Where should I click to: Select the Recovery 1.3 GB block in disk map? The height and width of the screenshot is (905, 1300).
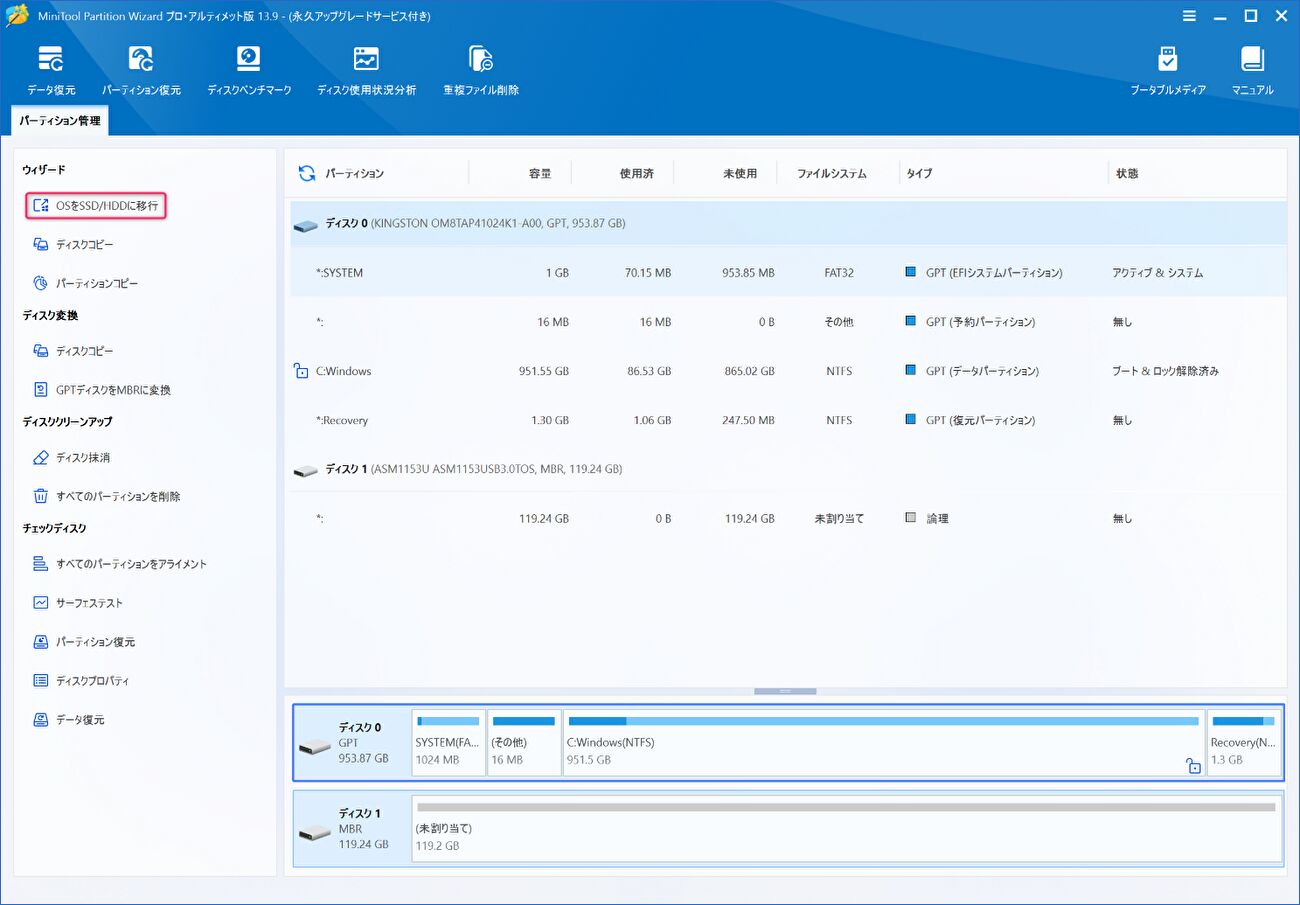point(1243,743)
